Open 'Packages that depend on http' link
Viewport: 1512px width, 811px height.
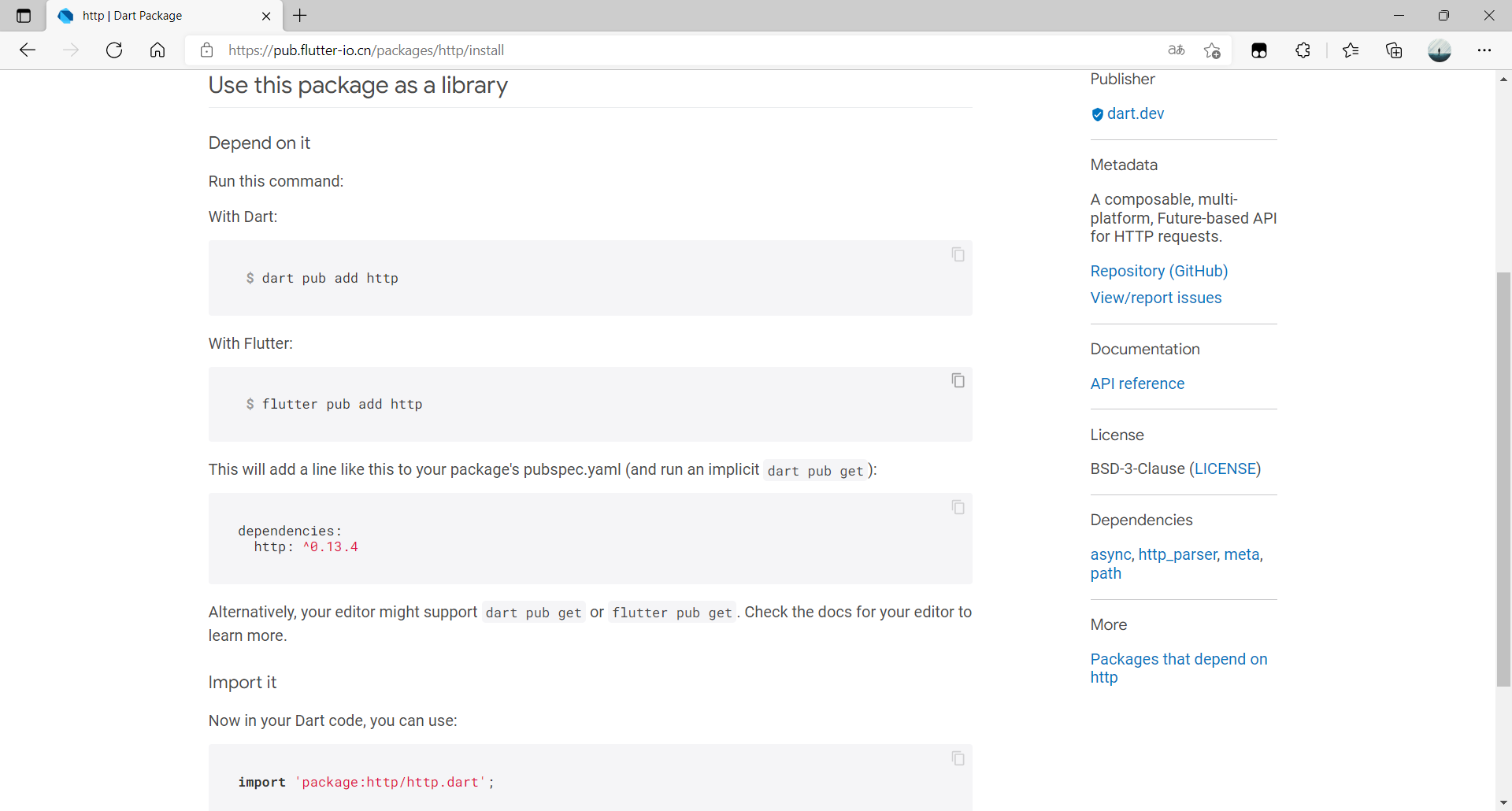point(1179,668)
